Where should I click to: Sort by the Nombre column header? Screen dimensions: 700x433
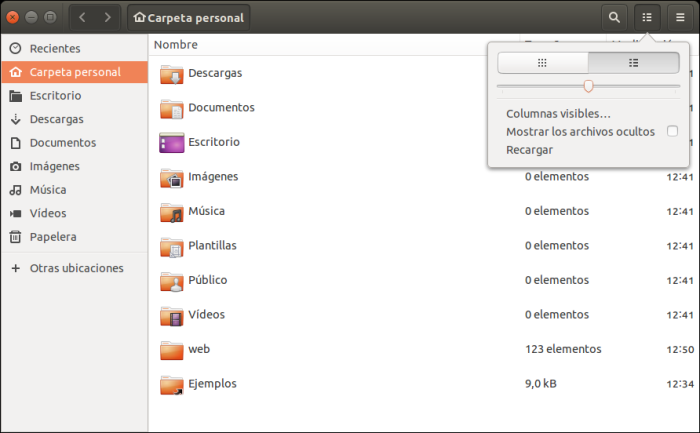click(x=176, y=45)
